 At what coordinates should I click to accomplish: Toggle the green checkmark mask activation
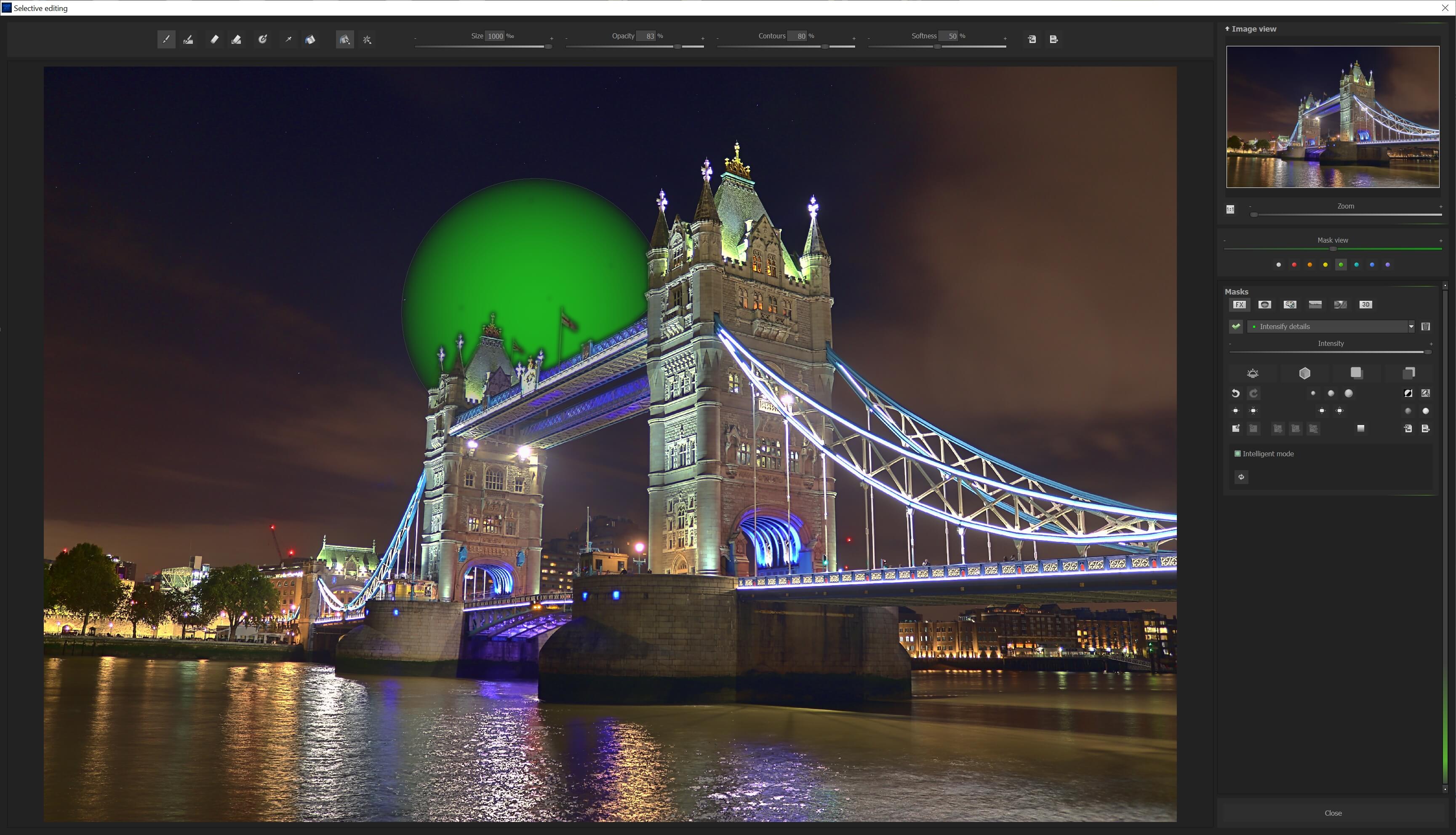click(1236, 327)
